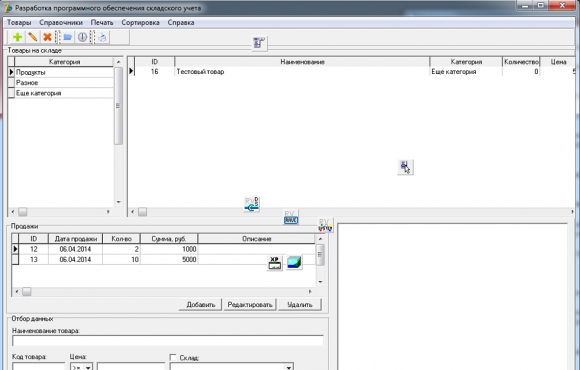Click the pencil edit toolbar icon

(x=33, y=37)
